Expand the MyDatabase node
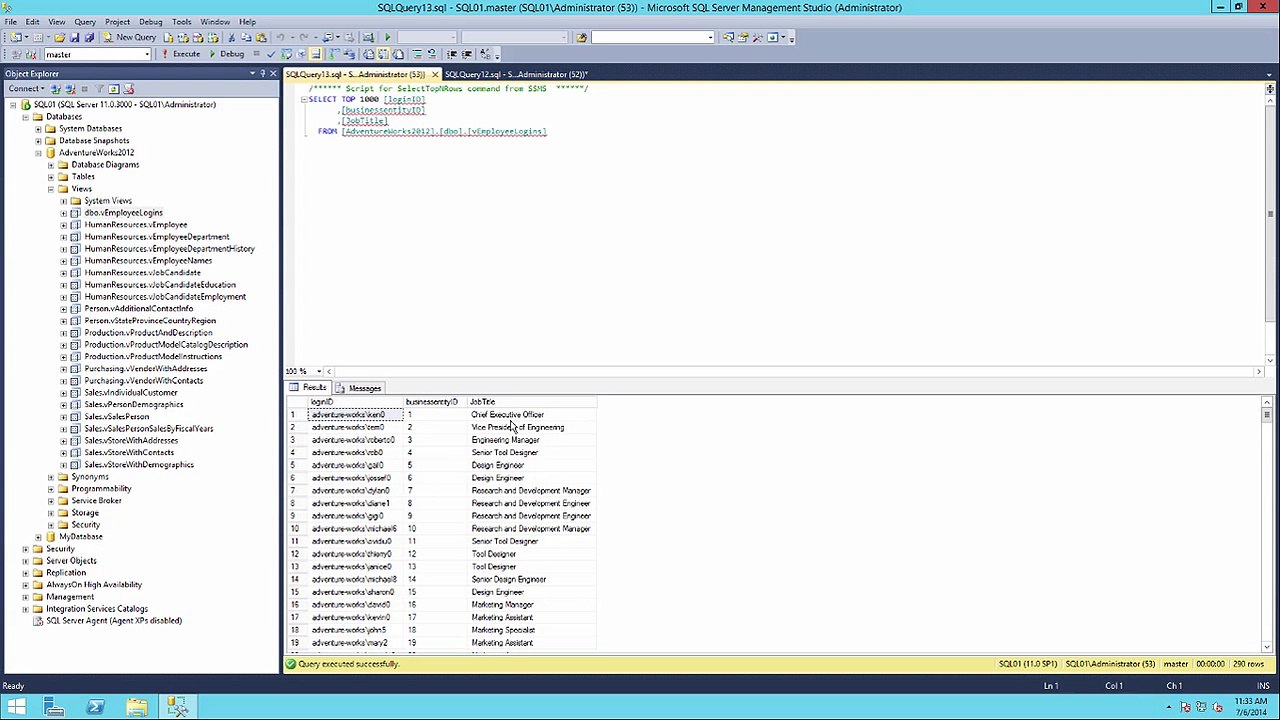 (38, 537)
